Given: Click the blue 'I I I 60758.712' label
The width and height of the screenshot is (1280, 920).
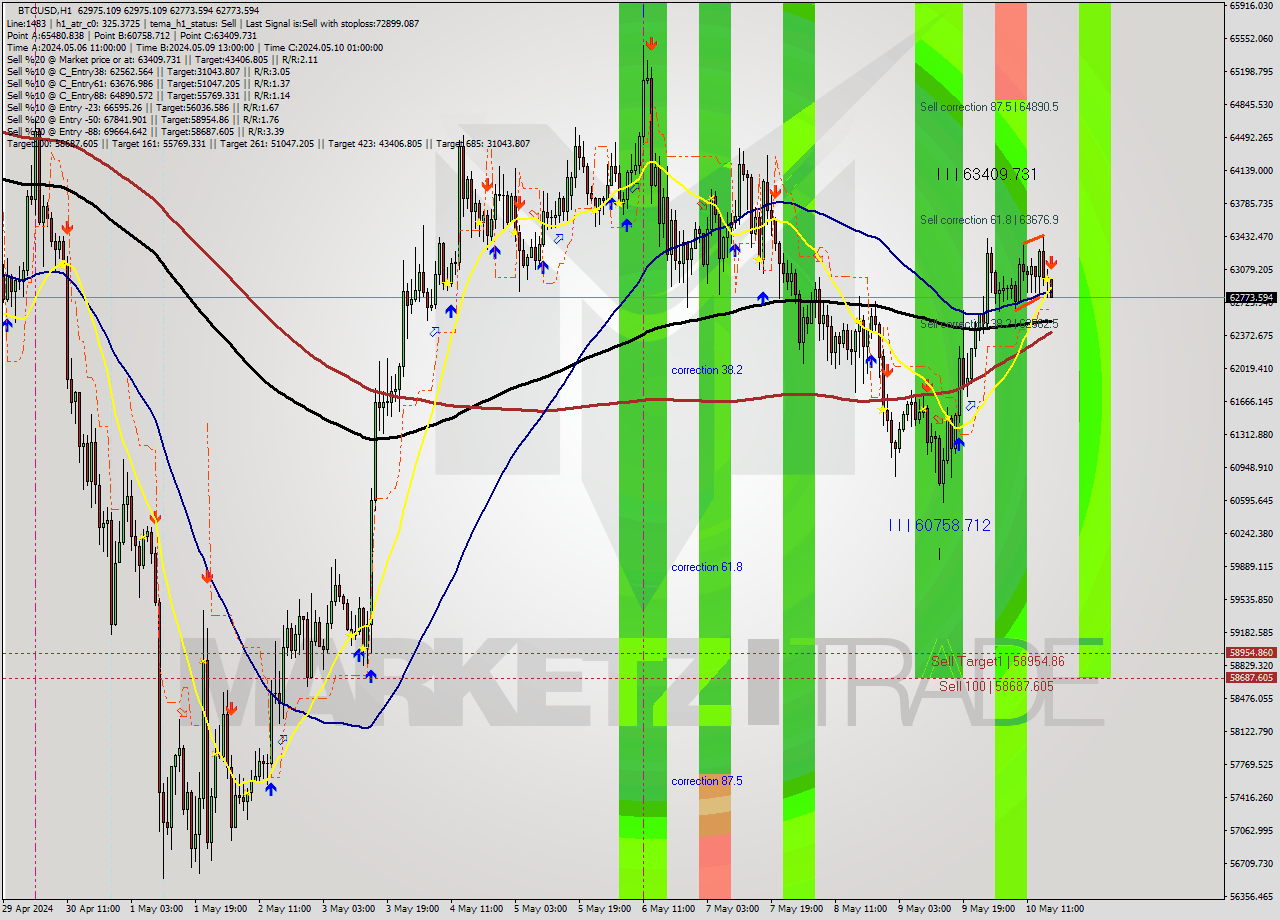Looking at the screenshot, I should pos(940,525).
